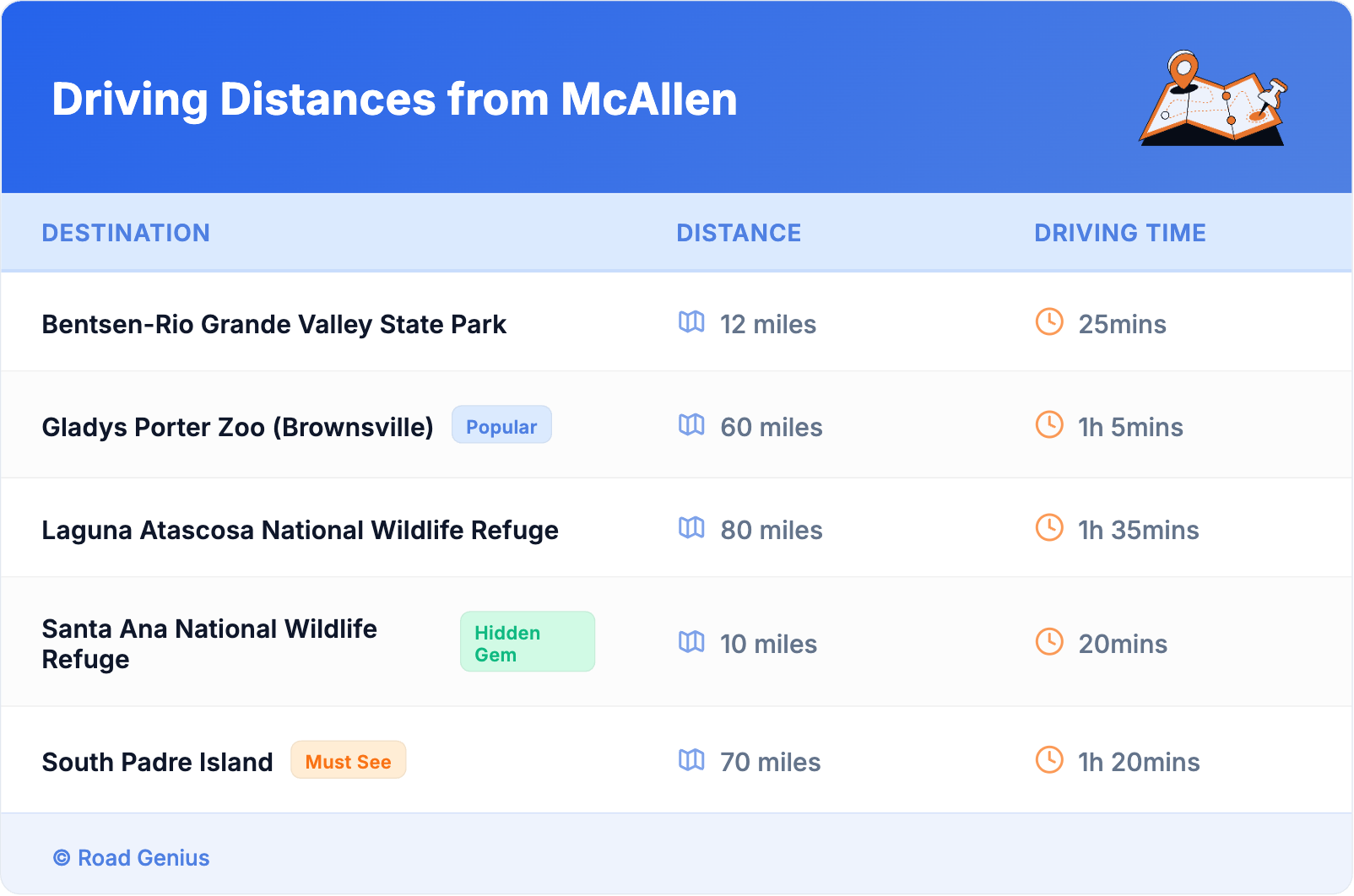Click the map icon beside 80 miles
This screenshot has height=896, width=1354.
(691, 528)
